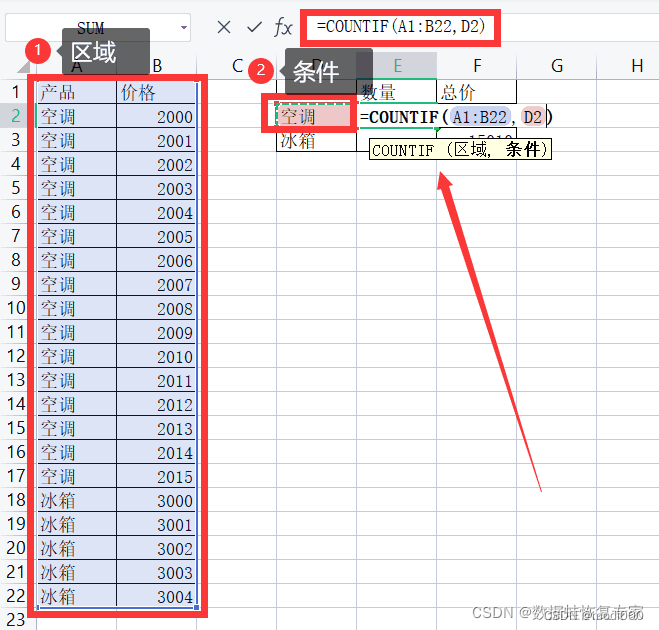Click cell D2 containing 空调

point(316,116)
